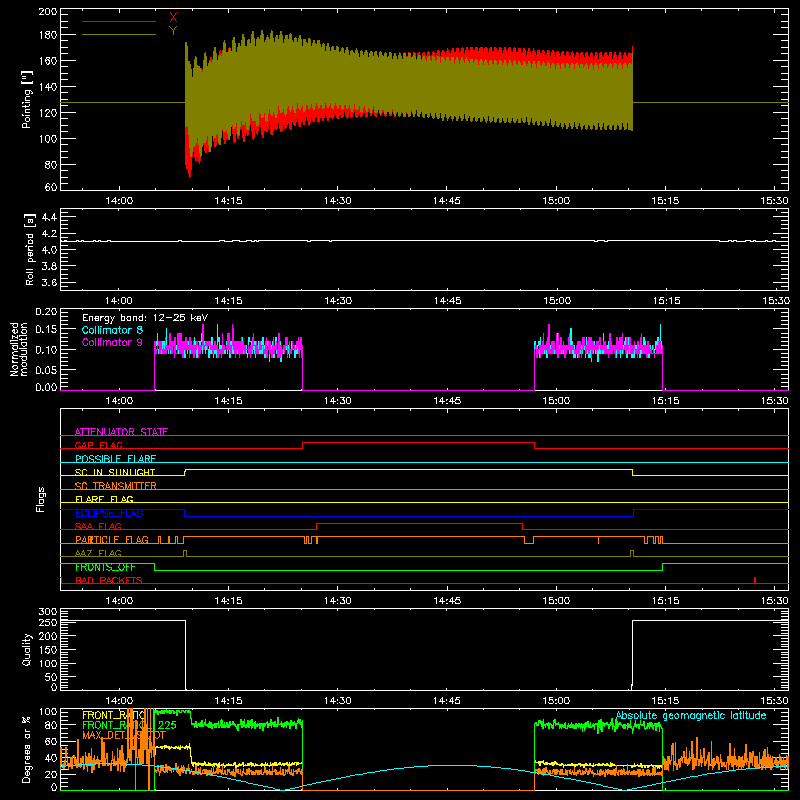Click the 'Degrees or %' axis title
The width and height of the screenshot is (800, 800).
point(27,749)
